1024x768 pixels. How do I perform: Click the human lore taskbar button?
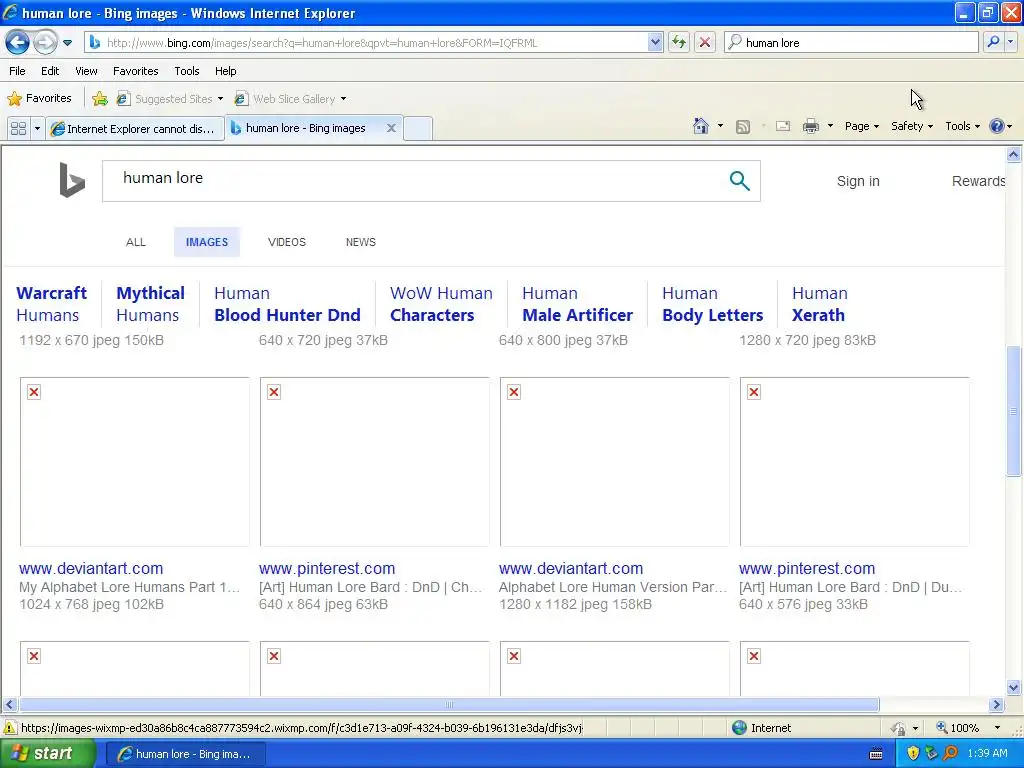tap(185, 754)
